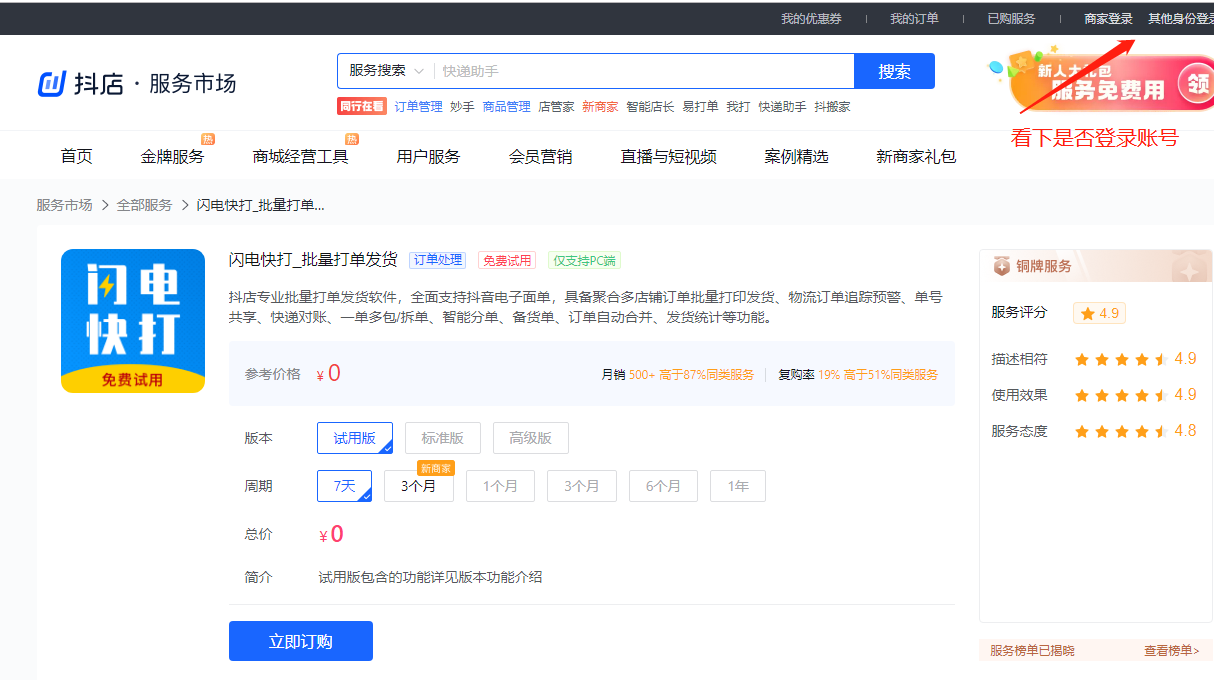Image resolution: width=1214 pixels, height=680 pixels.
Task: Open the 闪电快打 app thumbnail image
Action: click(133, 321)
